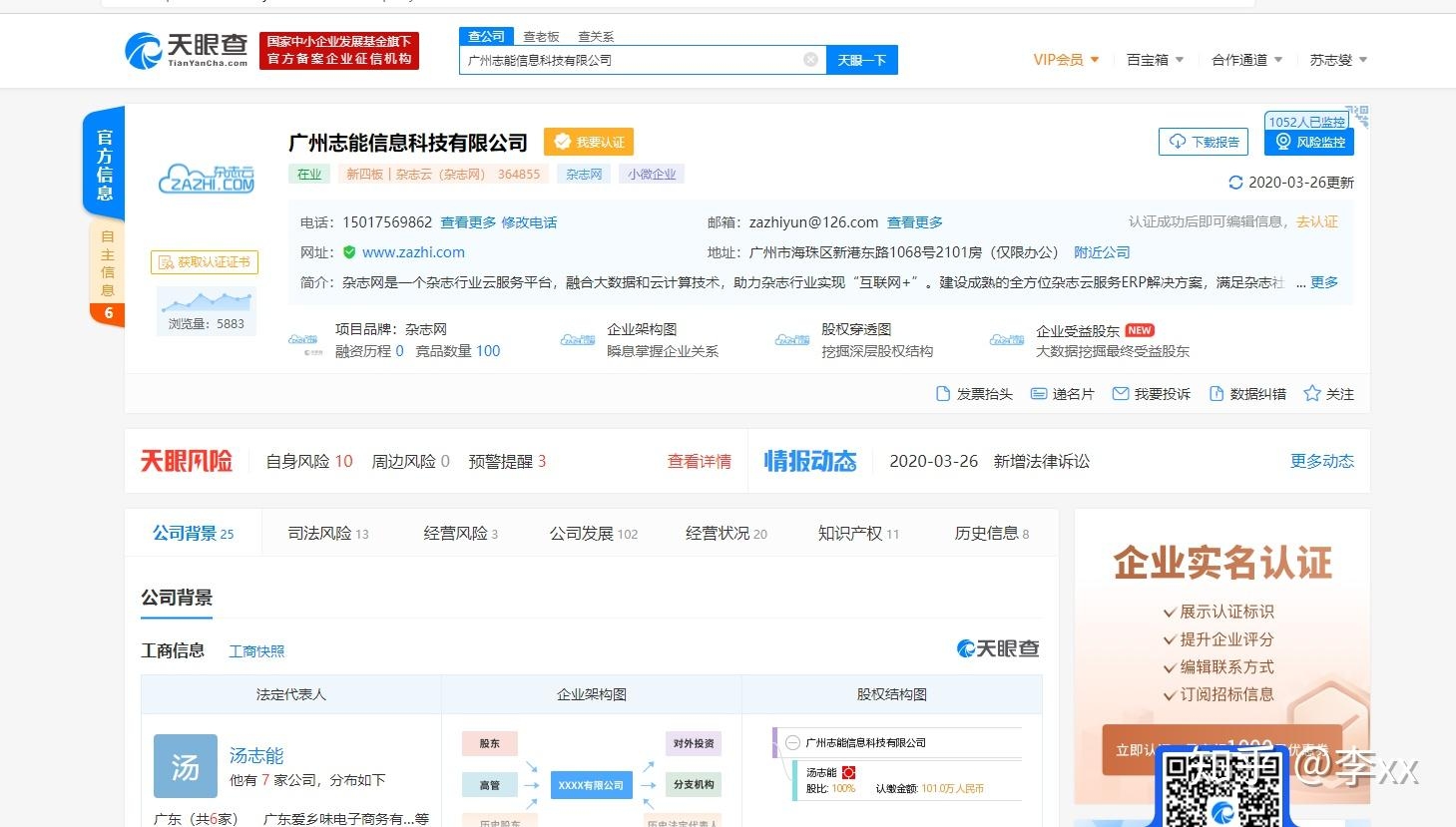Click the 工商快照 link

pyautogui.click(x=256, y=651)
